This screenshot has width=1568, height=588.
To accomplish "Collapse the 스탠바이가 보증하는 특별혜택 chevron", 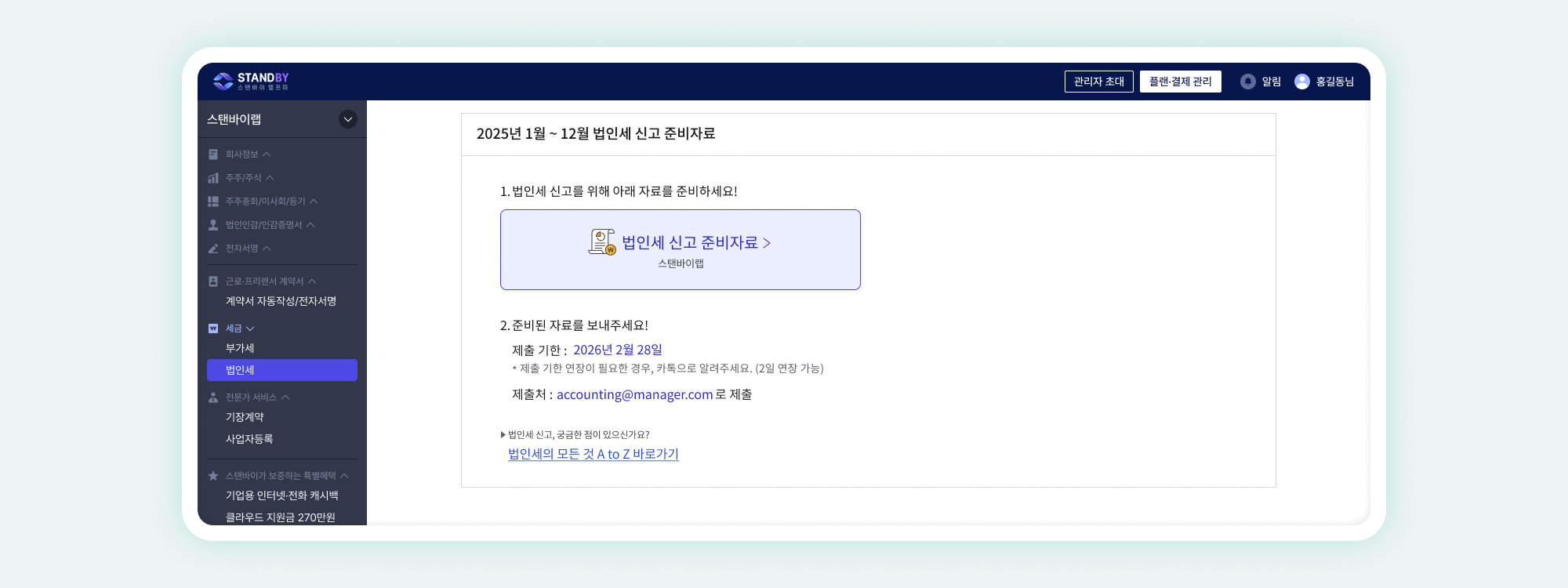I will tap(344, 476).
